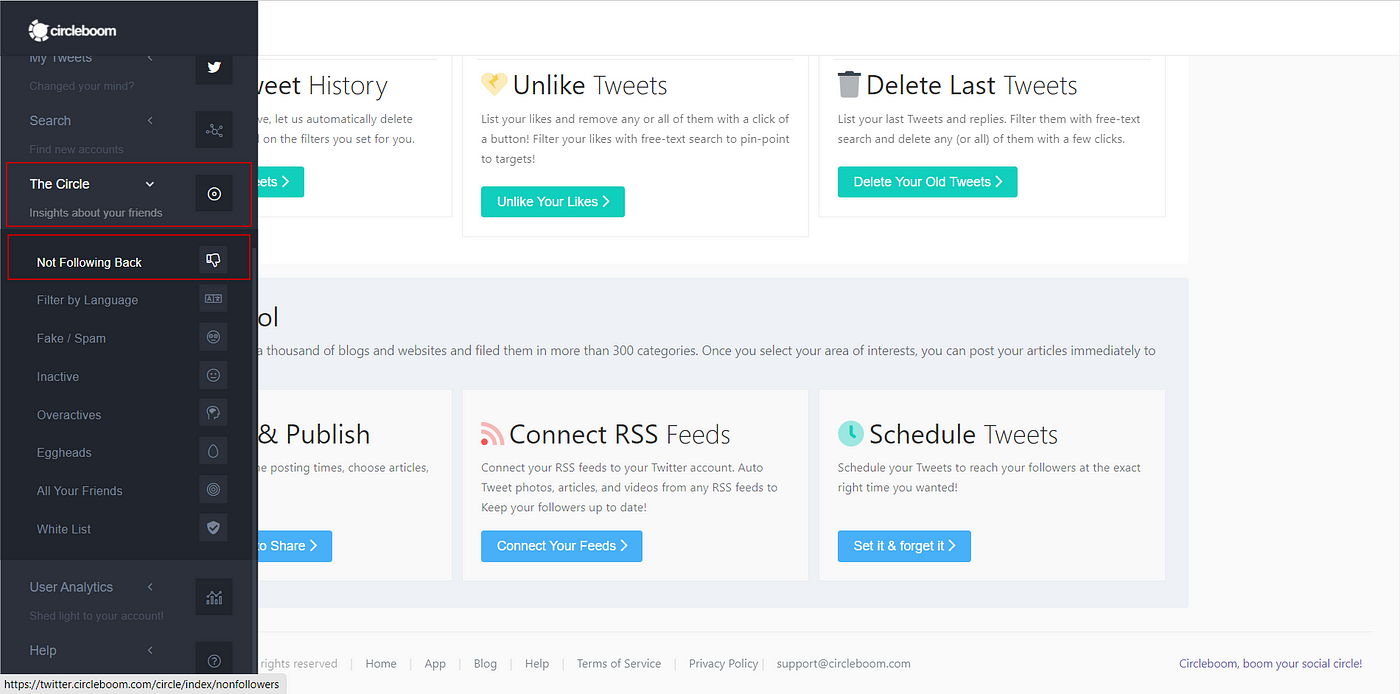Click the language icon for Filter by Language
This screenshot has height=694, width=1400.
213,298
